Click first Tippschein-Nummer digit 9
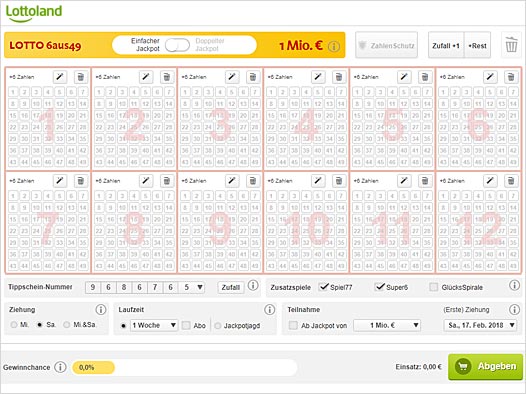The width and height of the screenshot is (526, 394). [93, 287]
